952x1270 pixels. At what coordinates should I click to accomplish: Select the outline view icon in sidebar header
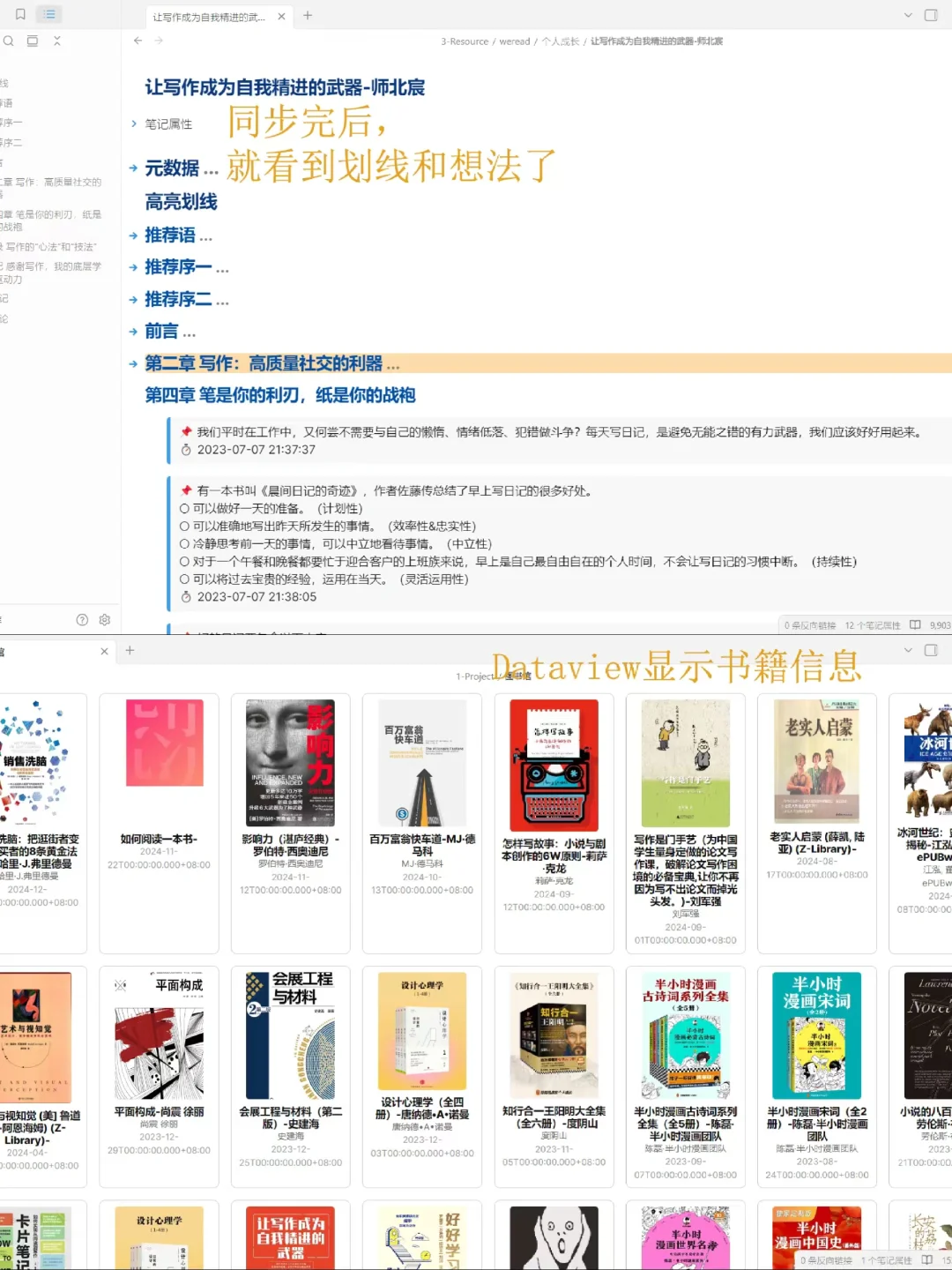[x=49, y=14]
